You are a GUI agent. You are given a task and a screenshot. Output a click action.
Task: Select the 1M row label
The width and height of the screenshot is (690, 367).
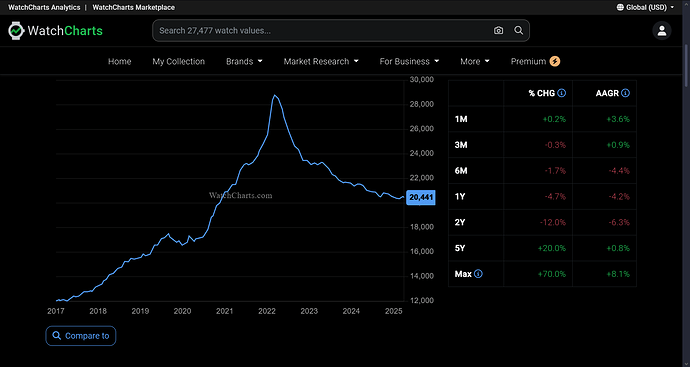[x=461, y=119]
